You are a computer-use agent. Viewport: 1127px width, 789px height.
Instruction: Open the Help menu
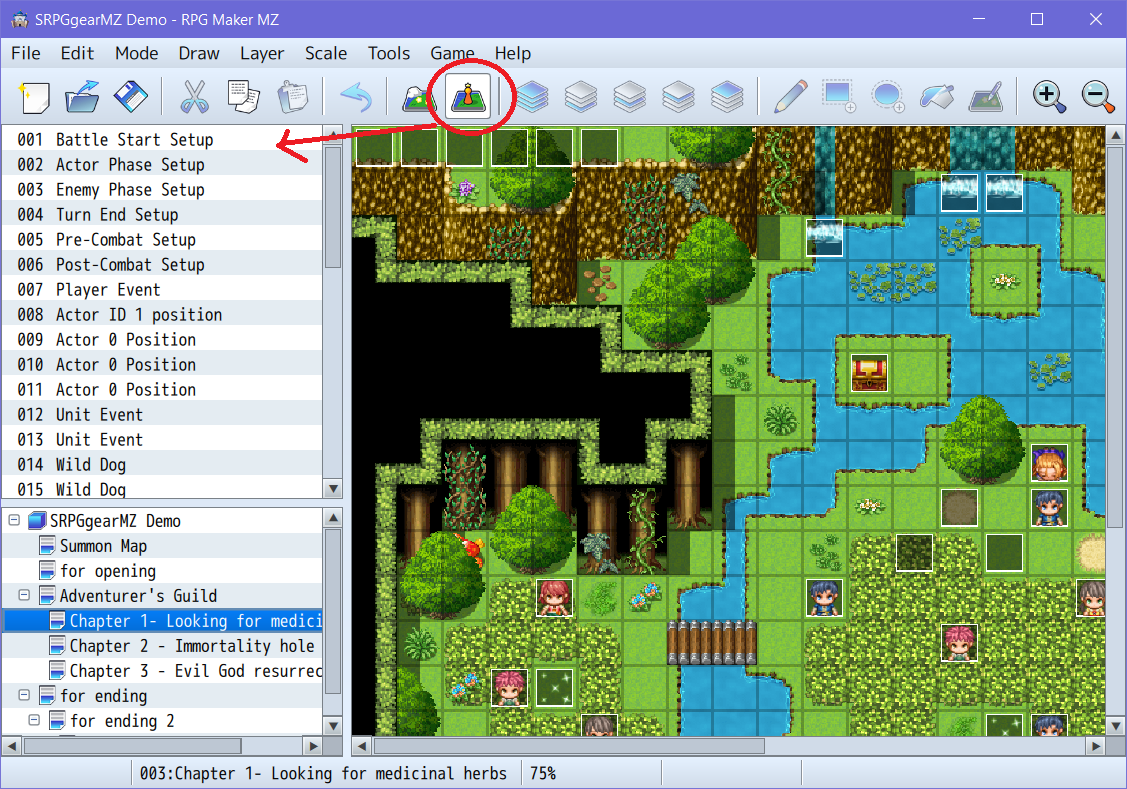(x=512, y=53)
